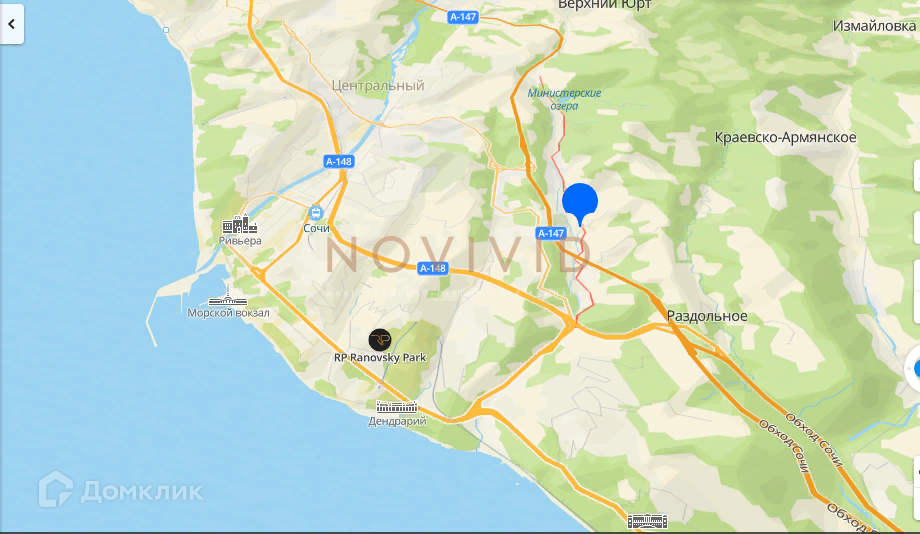Click the back arrow button
The height and width of the screenshot is (534, 920).
pos(11,24)
